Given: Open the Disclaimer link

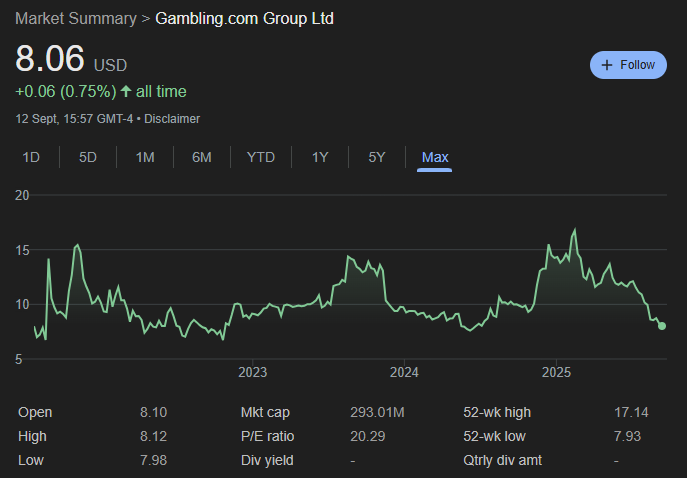Looking at the screenshot, I should 172,119.
